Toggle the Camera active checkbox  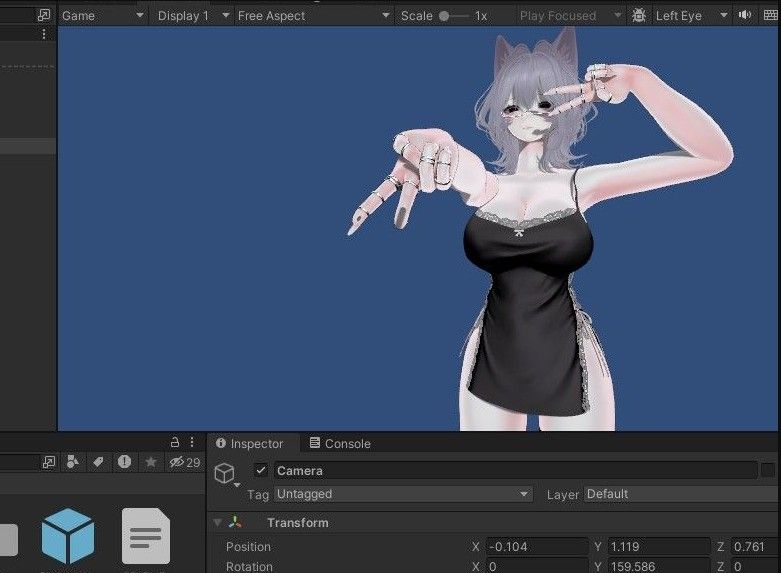click(260, 470)
